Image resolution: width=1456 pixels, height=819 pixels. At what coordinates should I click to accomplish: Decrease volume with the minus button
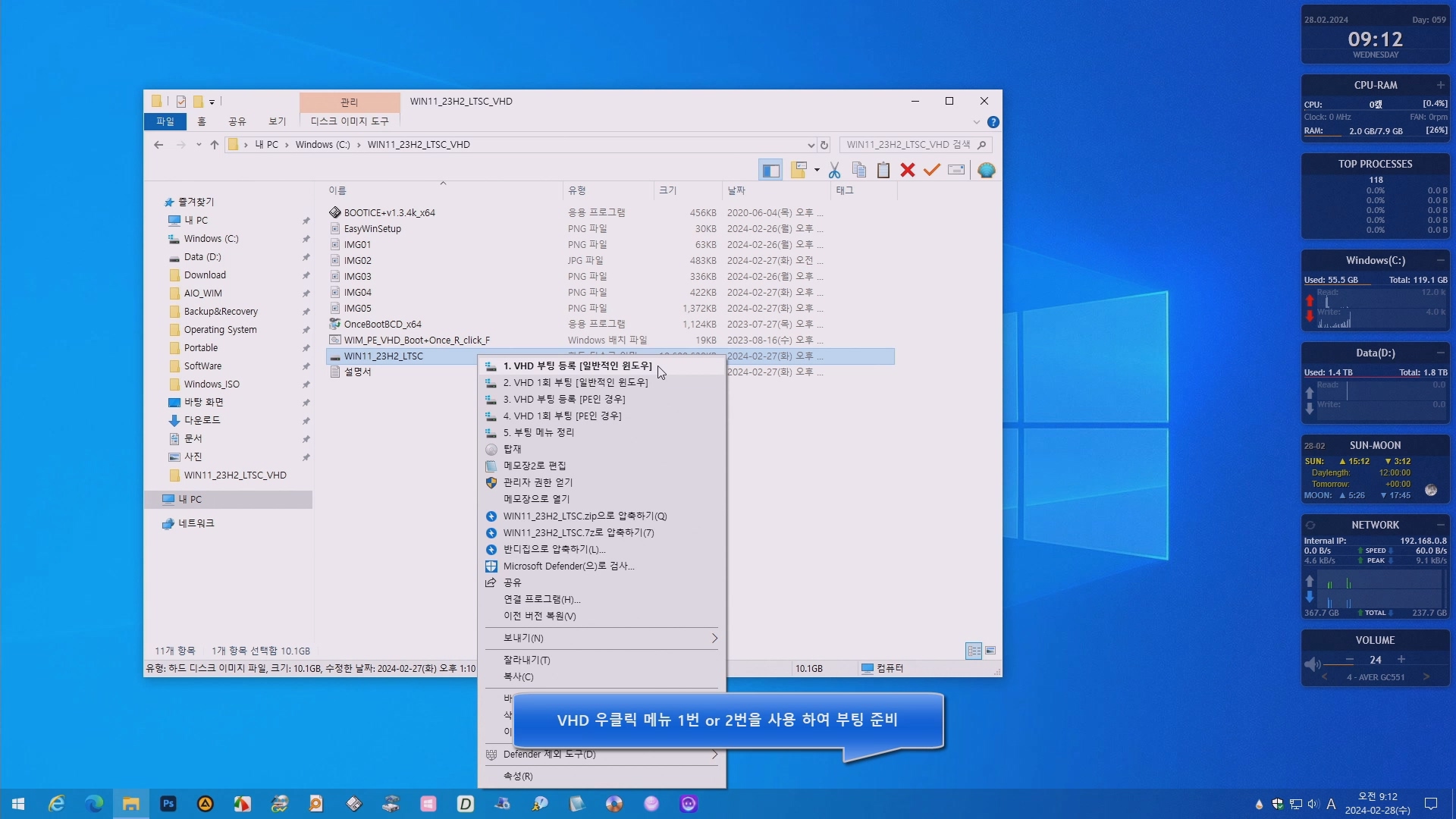click(1350, 660)
